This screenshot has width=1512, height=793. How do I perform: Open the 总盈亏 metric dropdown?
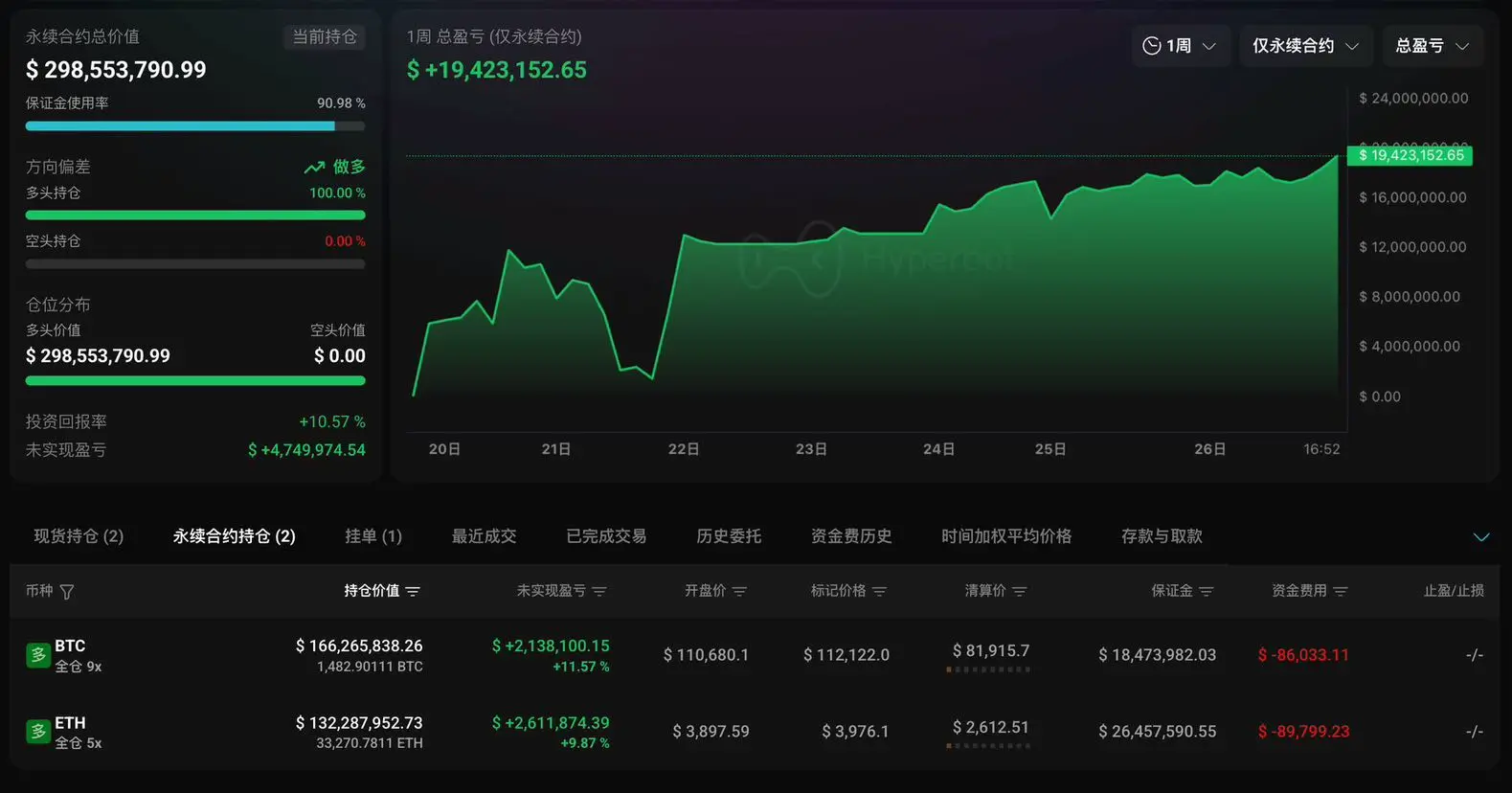point(1433,46)
